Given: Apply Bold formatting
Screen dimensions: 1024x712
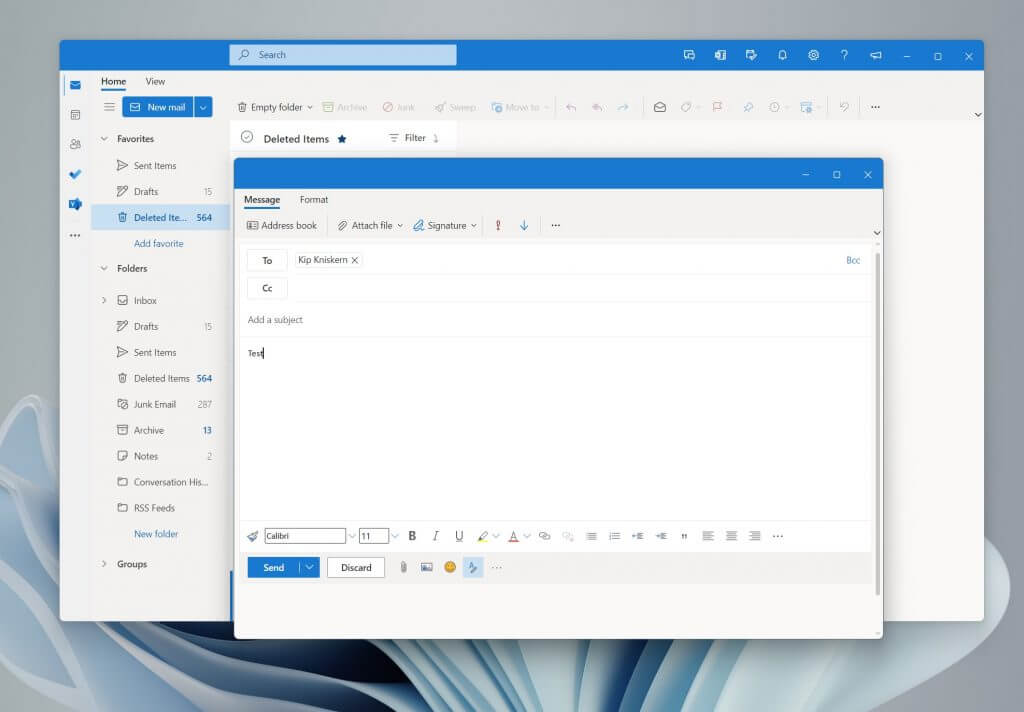Looking at the screenshot, I should [412, 536].
